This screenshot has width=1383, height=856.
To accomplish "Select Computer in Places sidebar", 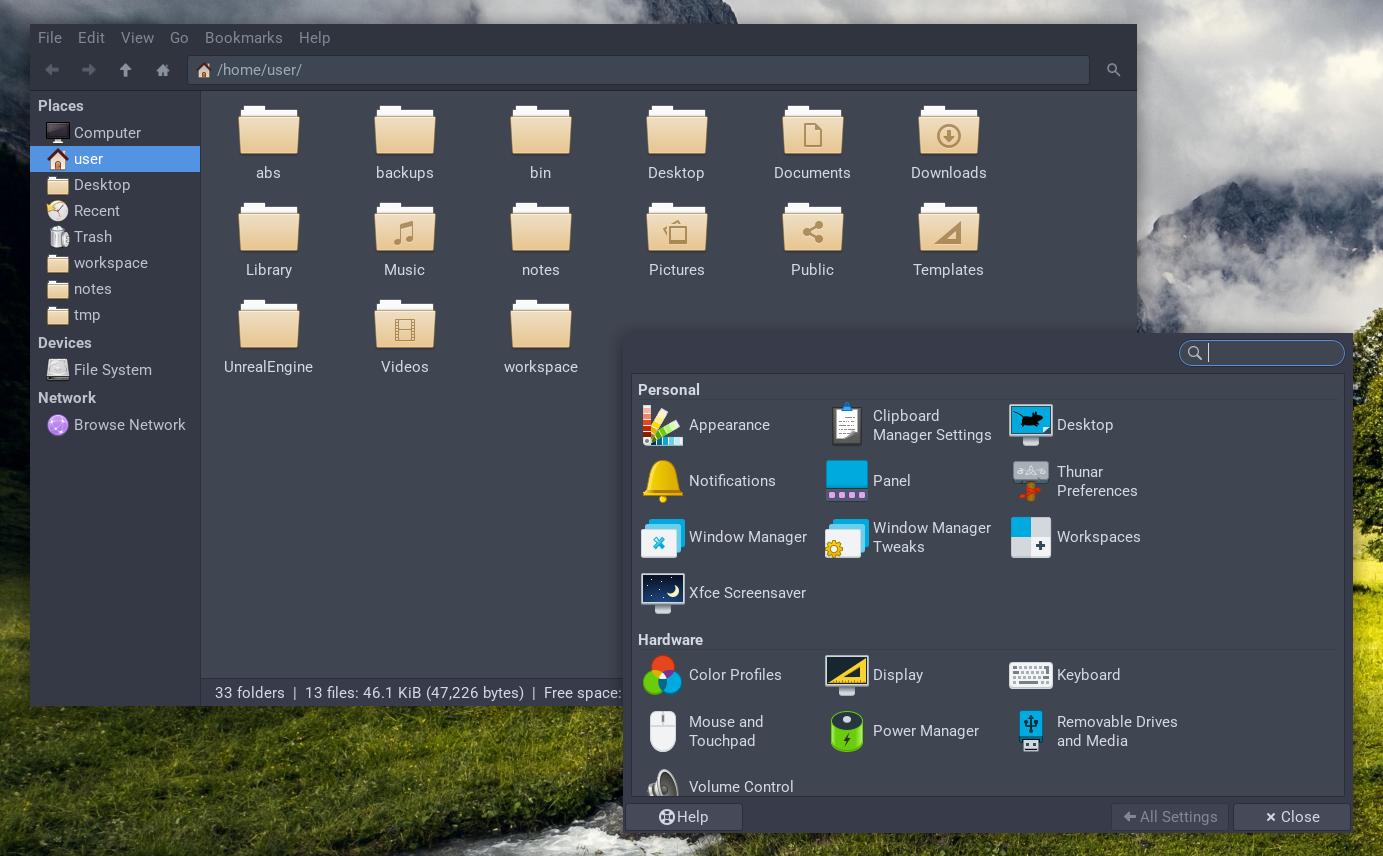I will [115, 133].
